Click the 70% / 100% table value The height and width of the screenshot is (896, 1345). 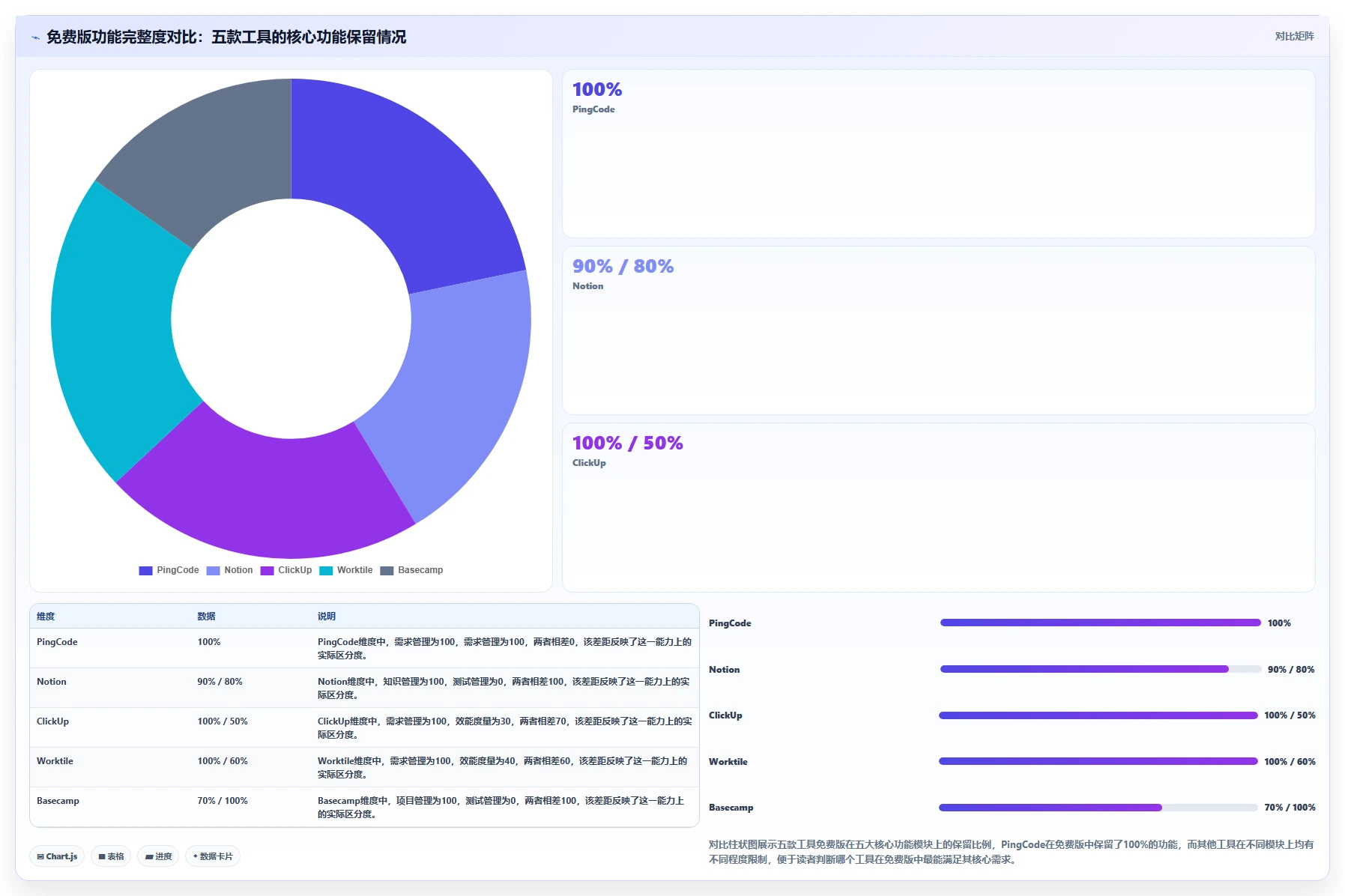223,801
